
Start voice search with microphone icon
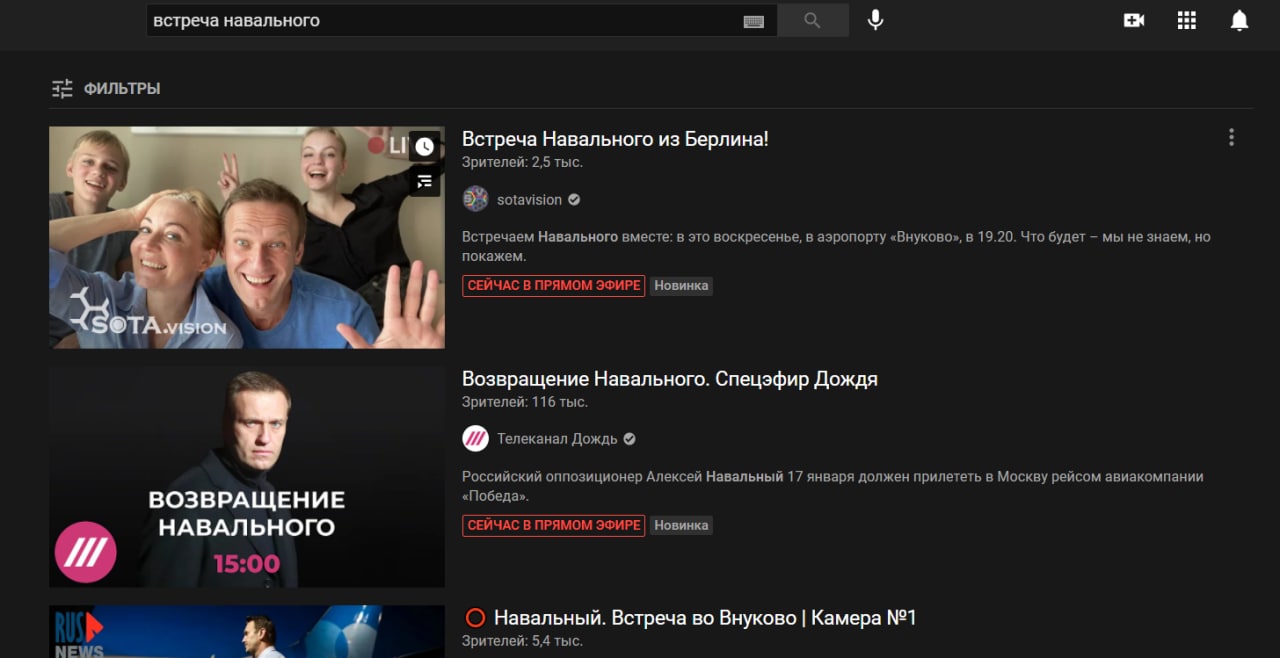[x=875, y=20]
